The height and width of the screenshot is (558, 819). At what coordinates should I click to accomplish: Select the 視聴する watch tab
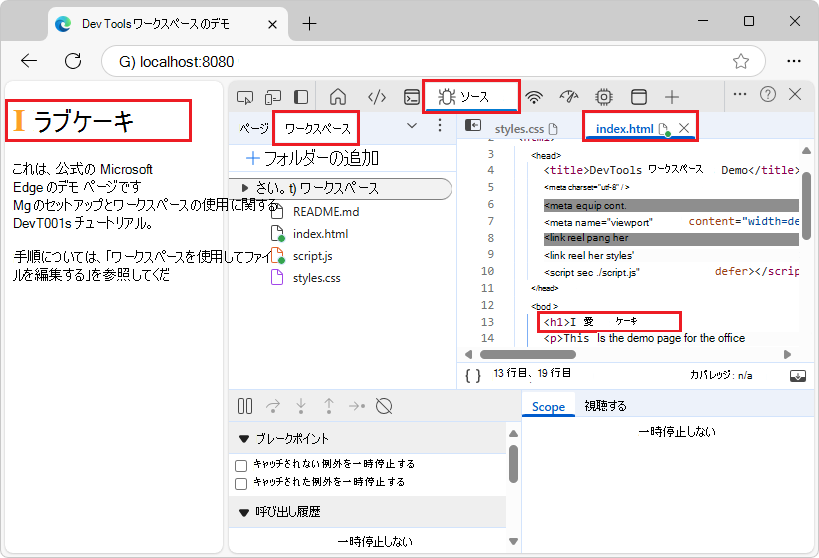(605, 406)
